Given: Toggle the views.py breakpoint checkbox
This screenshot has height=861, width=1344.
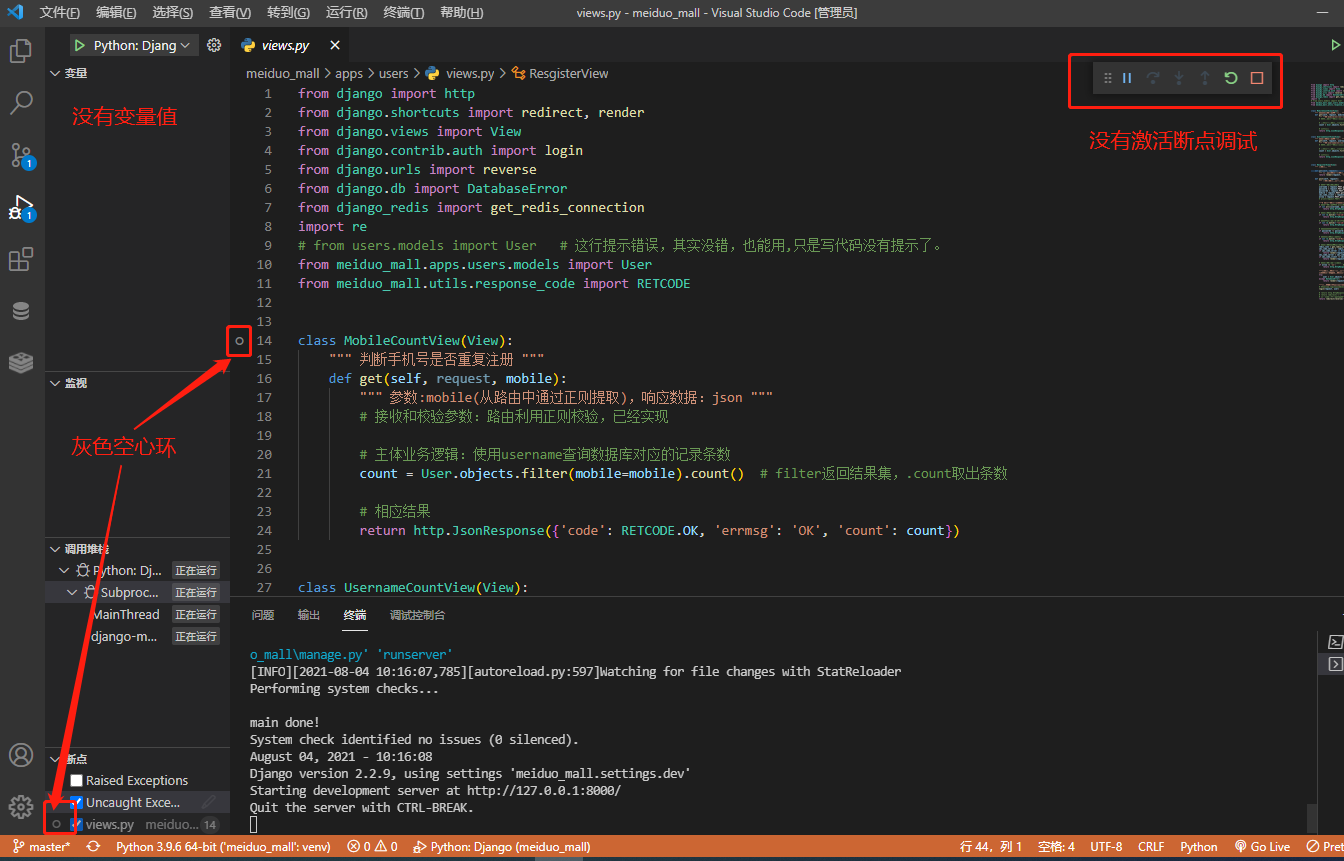Looking at the screenshot, I should pyautogui.click(x=76, y=824).
